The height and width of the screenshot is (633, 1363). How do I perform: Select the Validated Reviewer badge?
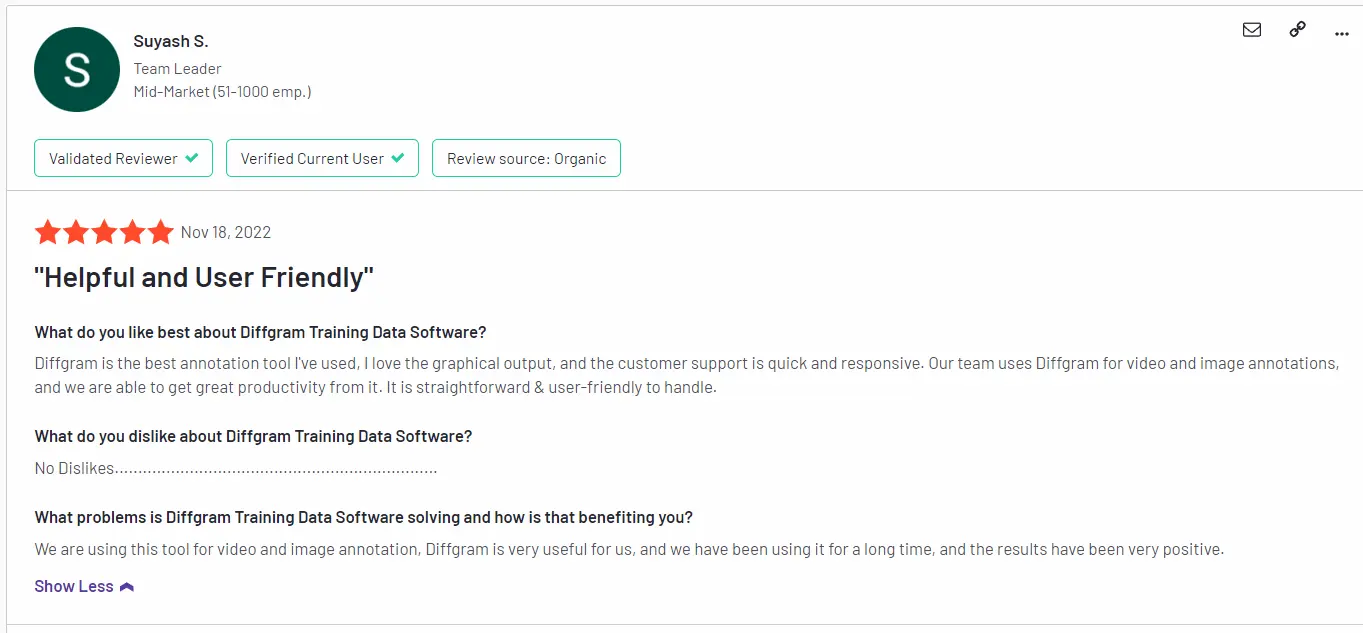coord(123,158)
